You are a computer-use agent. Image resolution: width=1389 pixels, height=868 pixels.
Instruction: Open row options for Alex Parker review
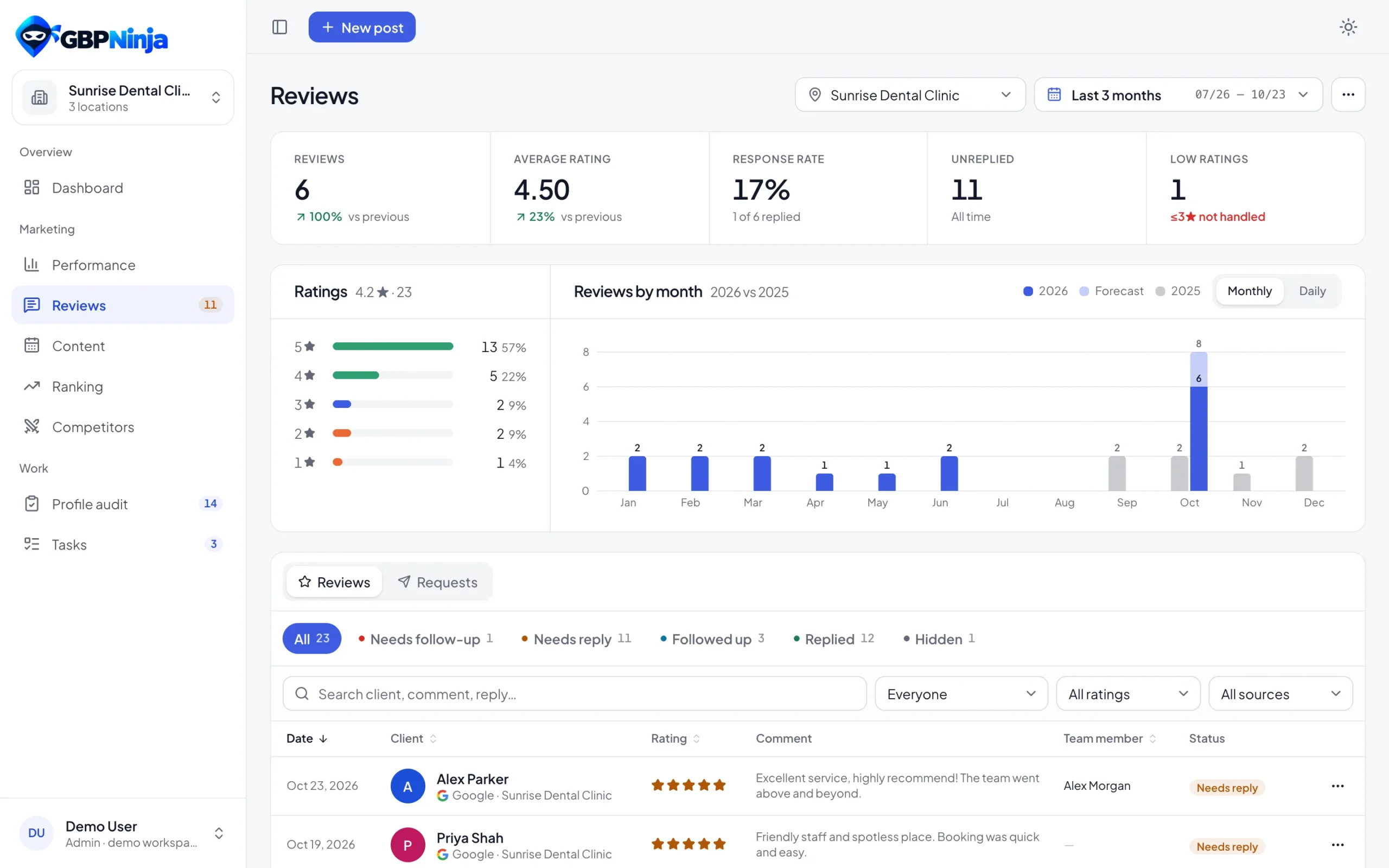coord(1337,786)
